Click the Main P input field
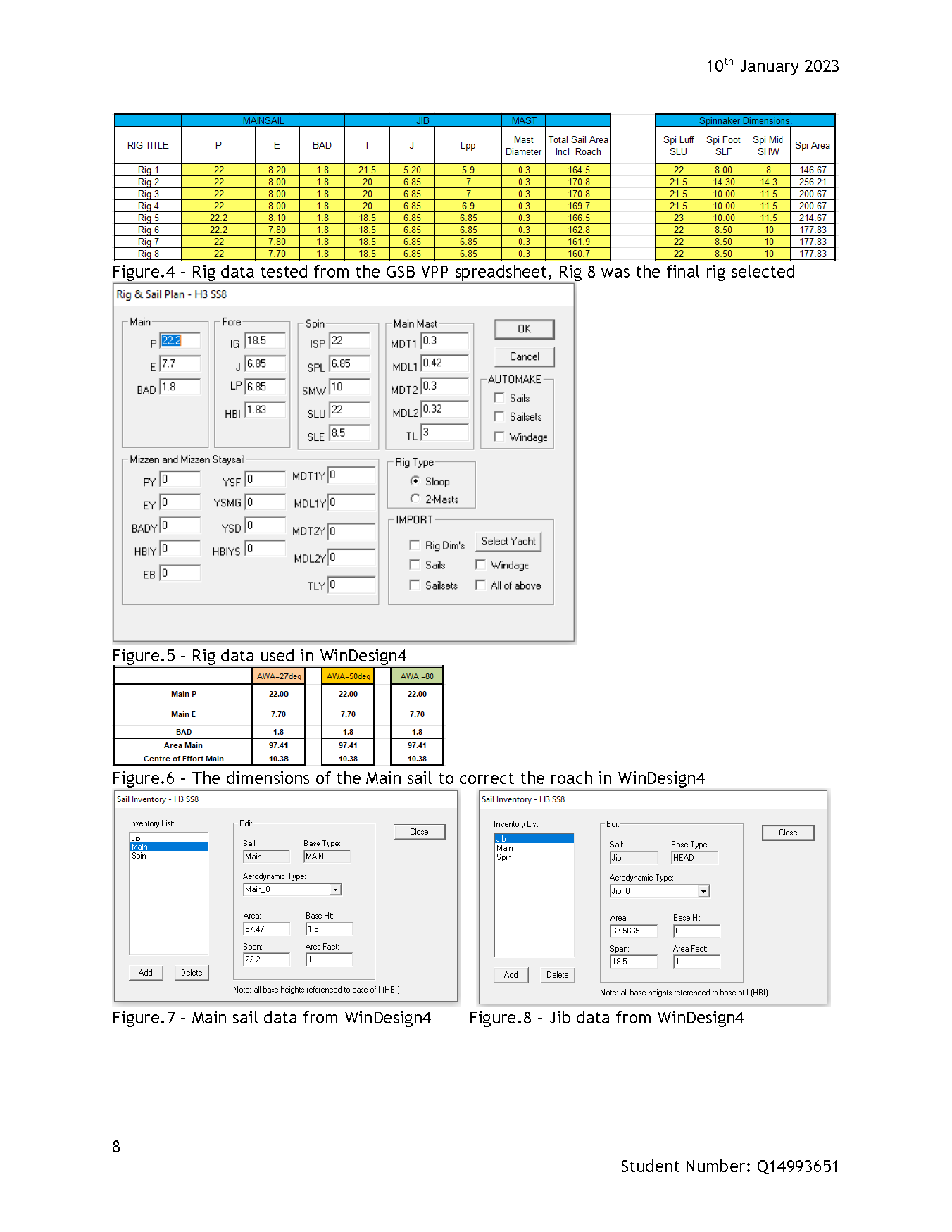 pyautogui.click(x=180, y=341)
